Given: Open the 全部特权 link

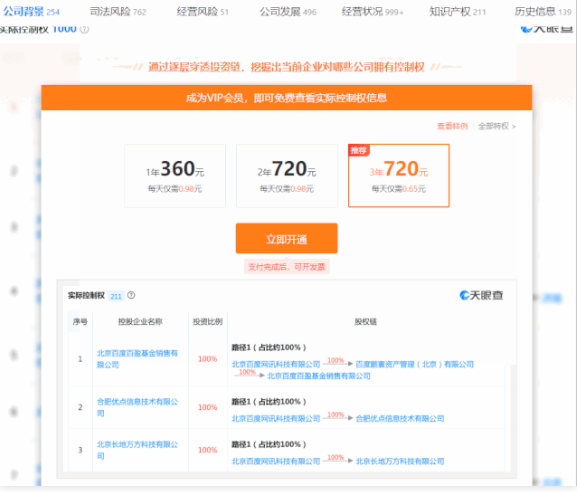Looking at the screenshot, I should pyautogui.click(x=497, y=126).
